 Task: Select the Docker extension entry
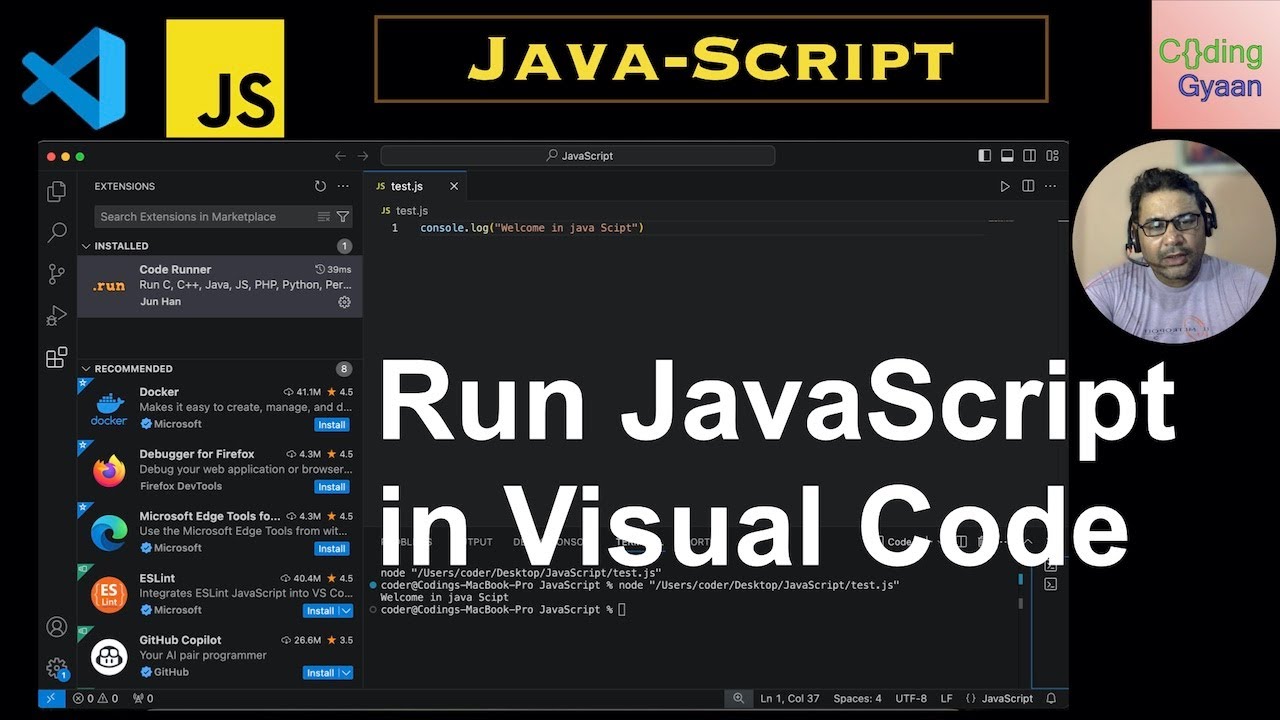point(220,408)
